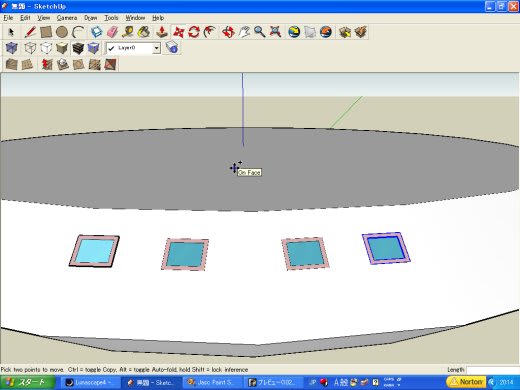This screenshot has height=390, width=520.
Task: Activate the Circle drawing tool
Action: [x=62, y=32]
